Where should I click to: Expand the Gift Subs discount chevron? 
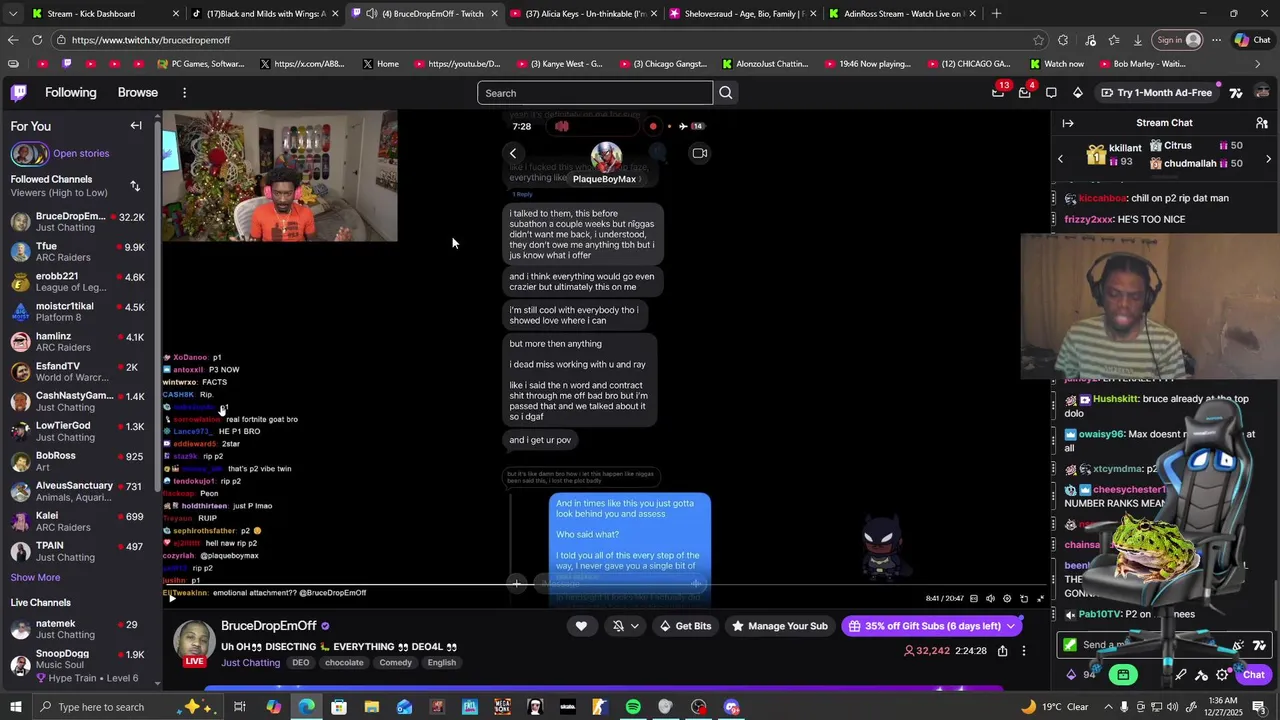[x=1011, y=626]
